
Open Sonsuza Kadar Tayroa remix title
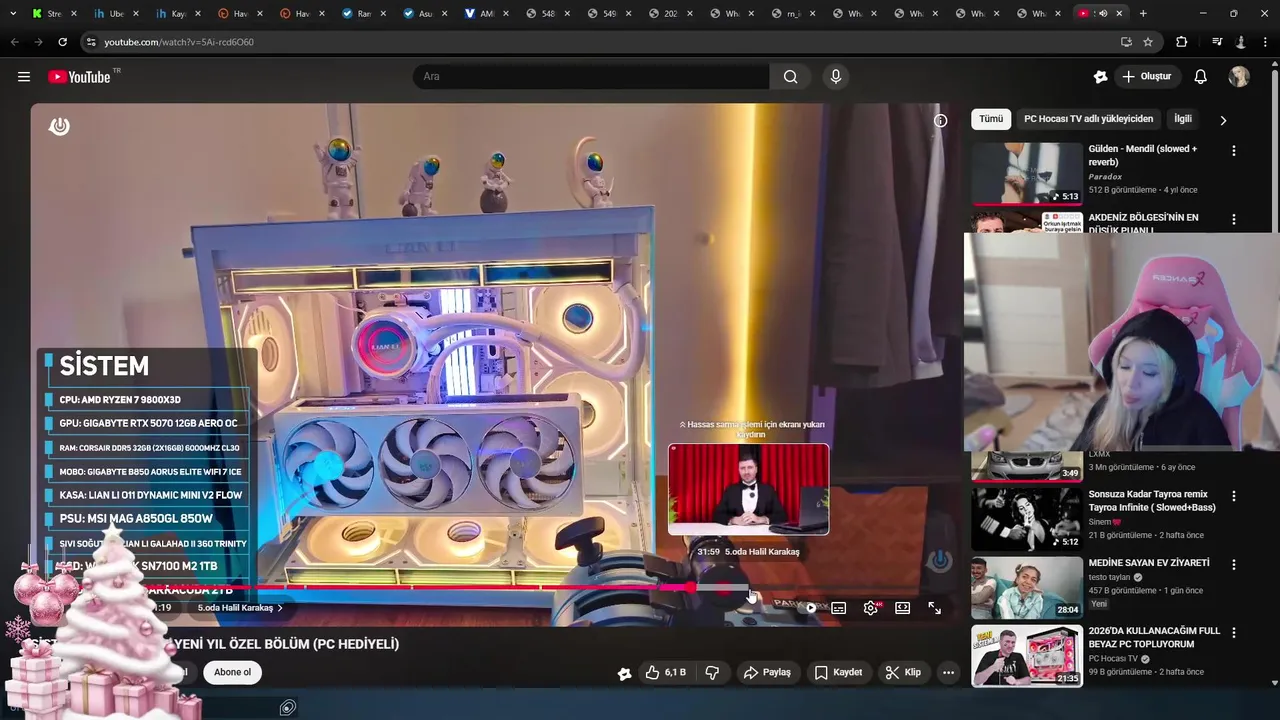pyautogui.click(x=1152, y=501)
